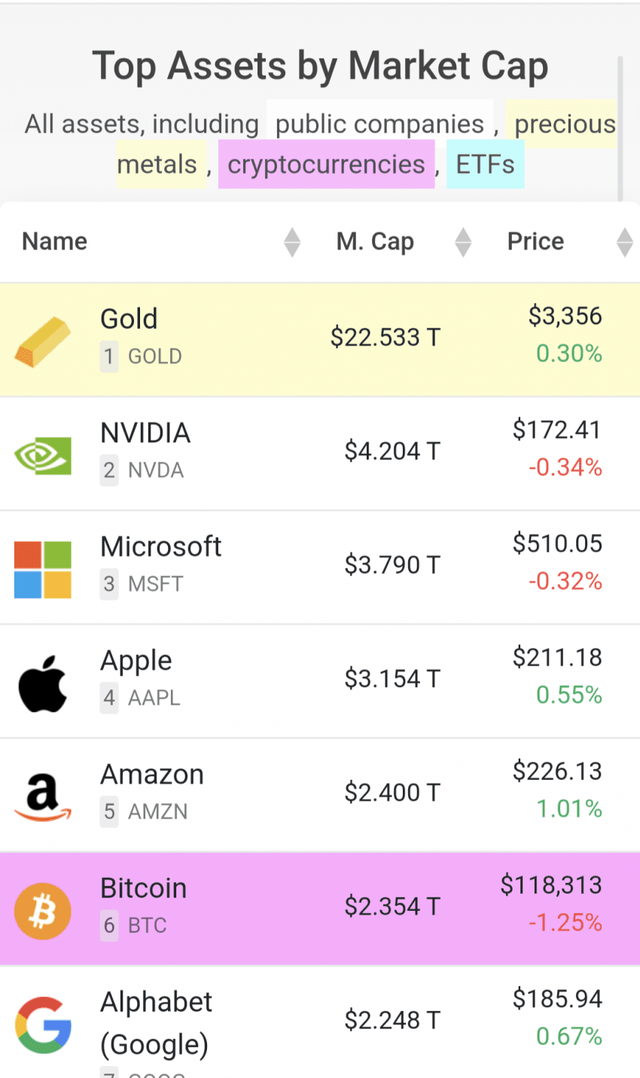Click the Amazon logo icon

[43, 798]
